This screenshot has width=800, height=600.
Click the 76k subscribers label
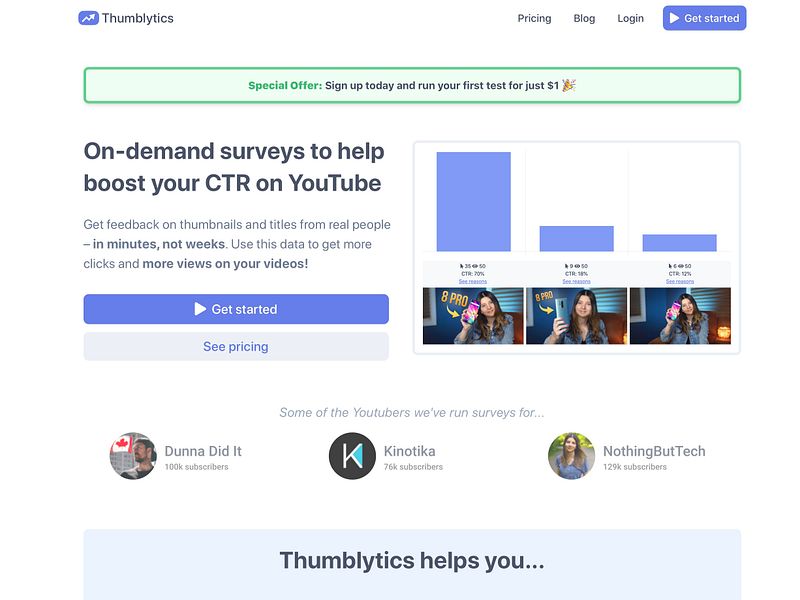coord(413,467)
